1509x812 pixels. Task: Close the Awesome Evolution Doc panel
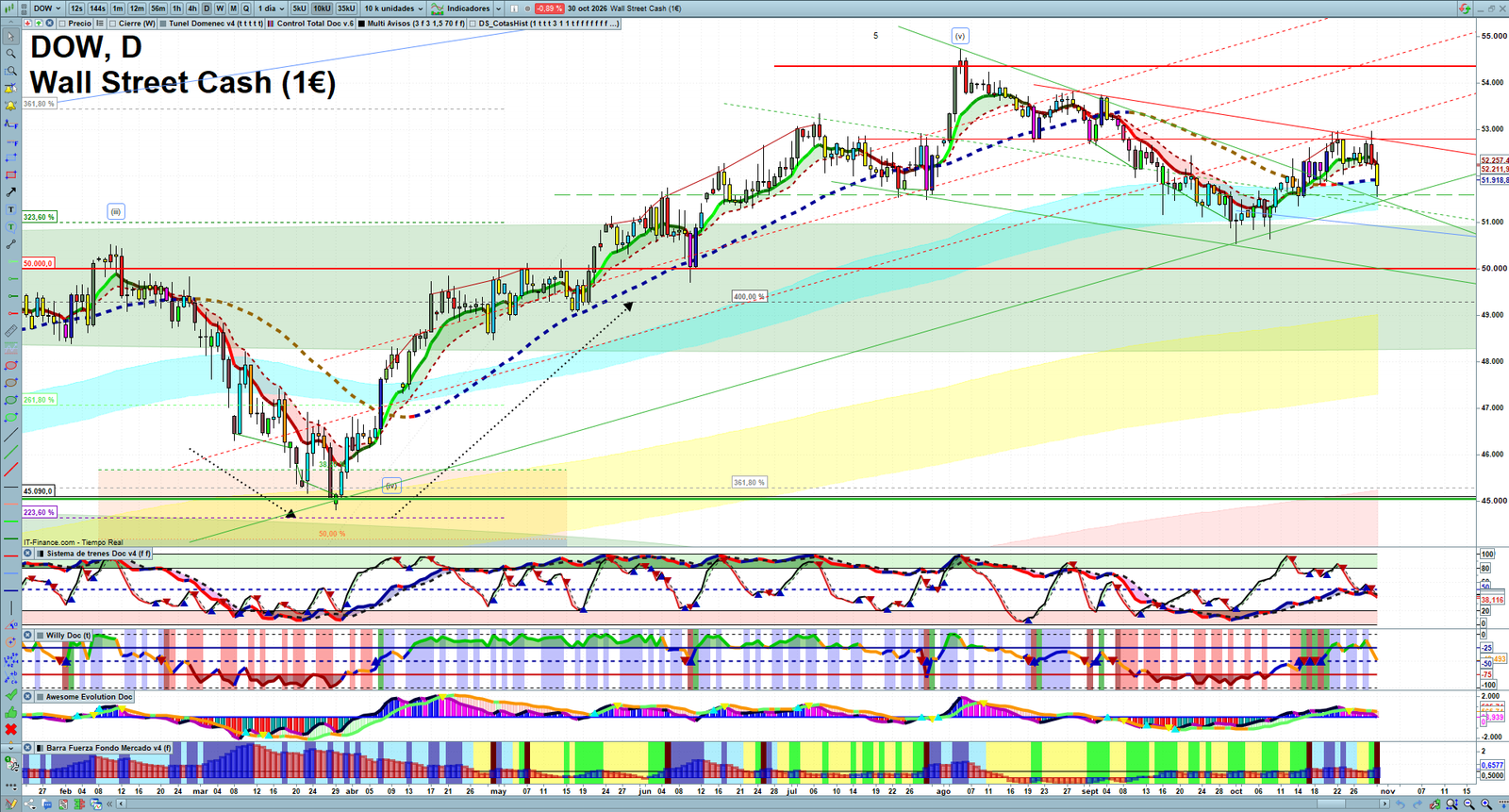coord(28,697)
